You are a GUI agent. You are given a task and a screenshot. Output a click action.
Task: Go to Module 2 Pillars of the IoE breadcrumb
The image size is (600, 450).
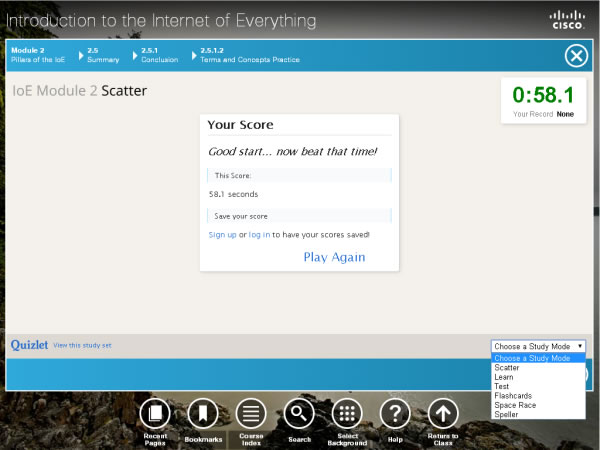coord(40,55)
